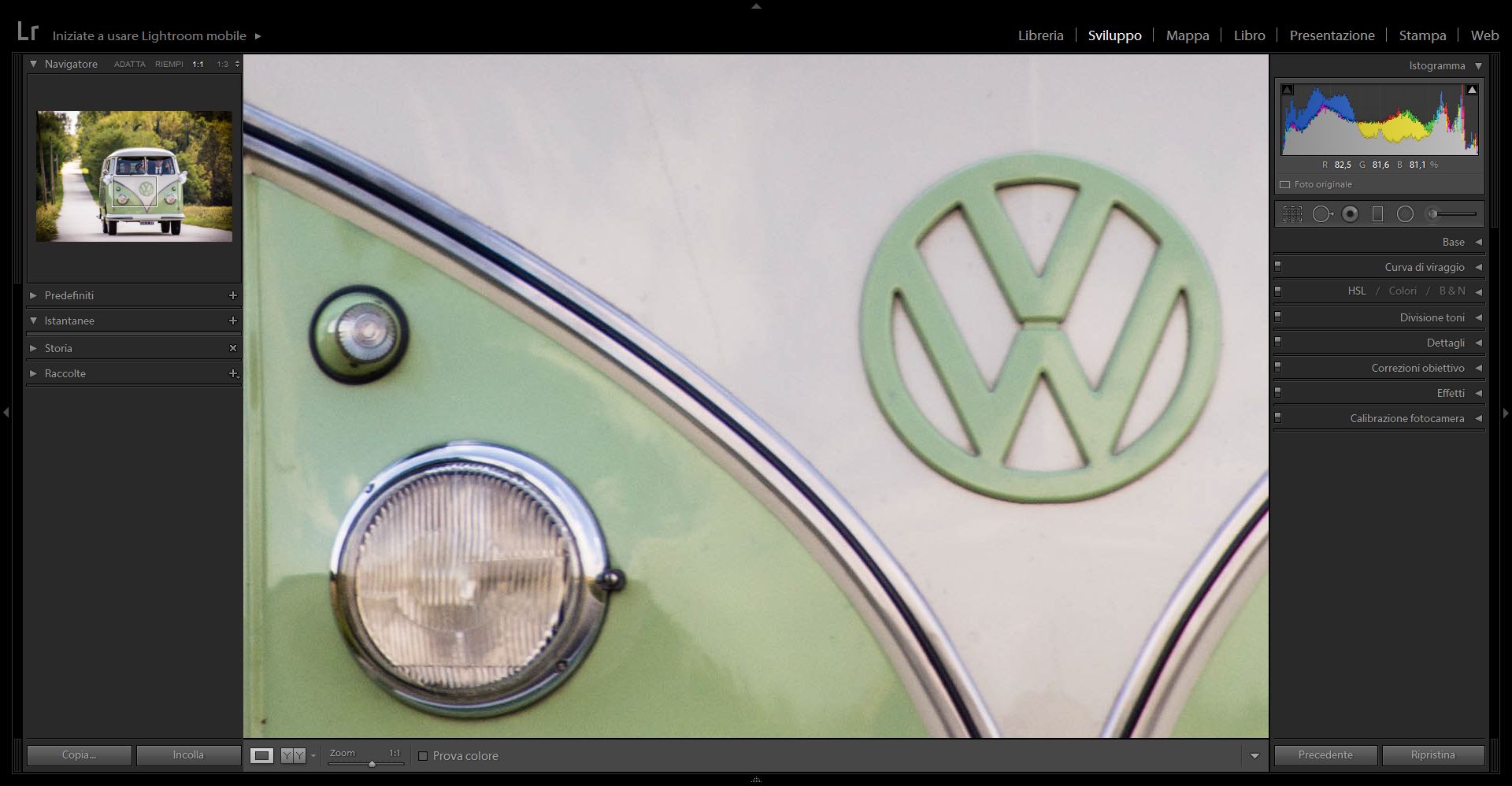
Task: Open the Libro module
Action: [1249, 35]
